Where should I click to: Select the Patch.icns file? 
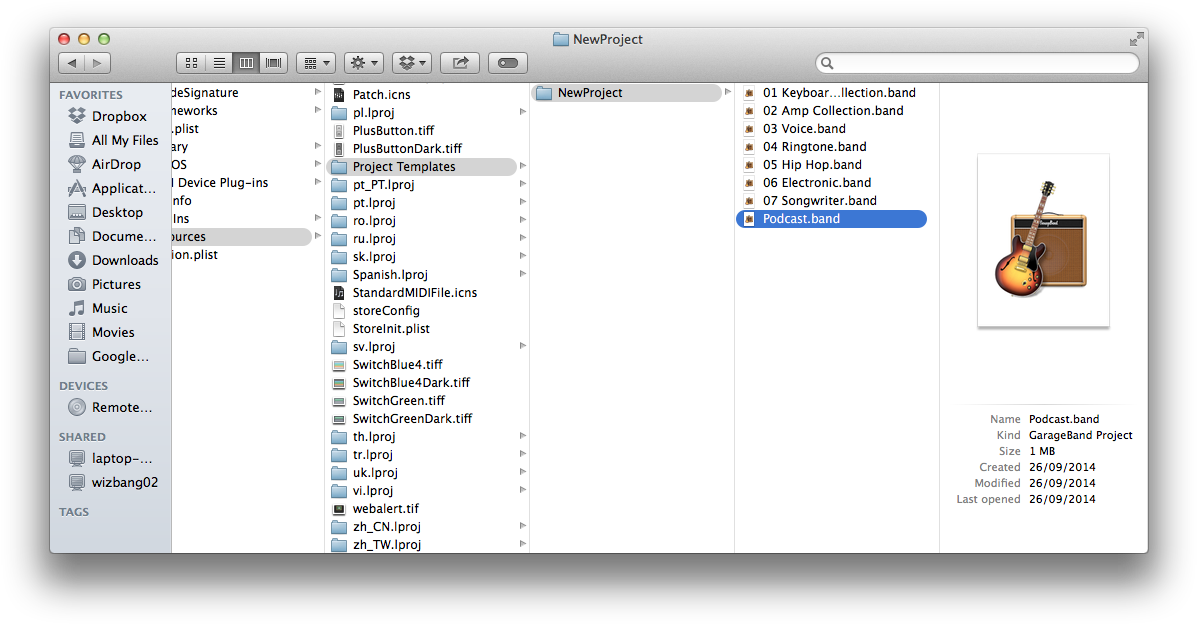(371, 95)
